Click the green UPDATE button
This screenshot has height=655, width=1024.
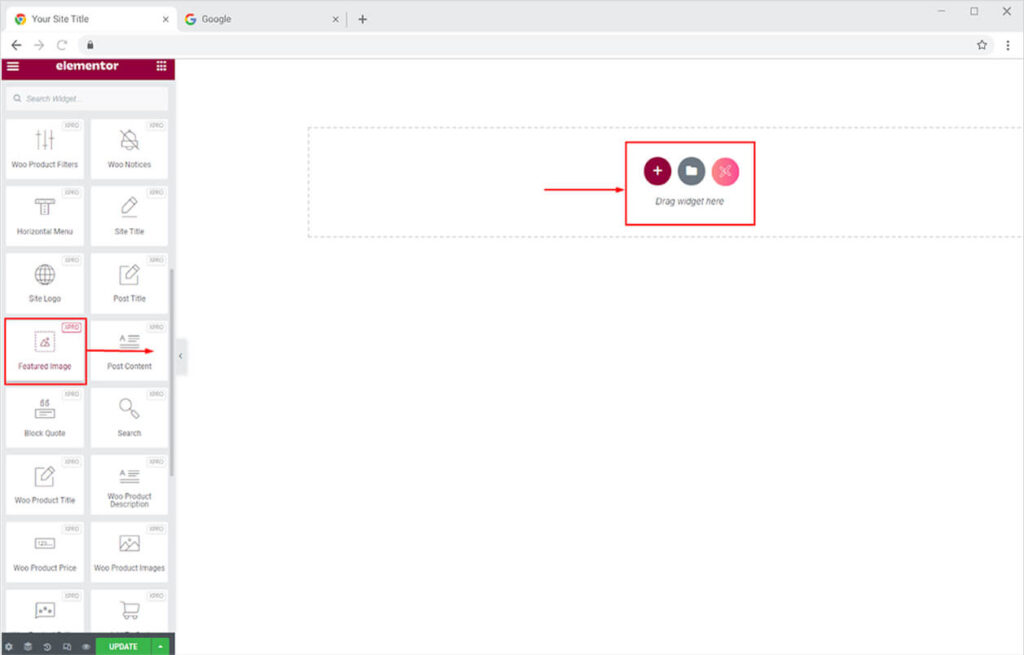[123, 646]
